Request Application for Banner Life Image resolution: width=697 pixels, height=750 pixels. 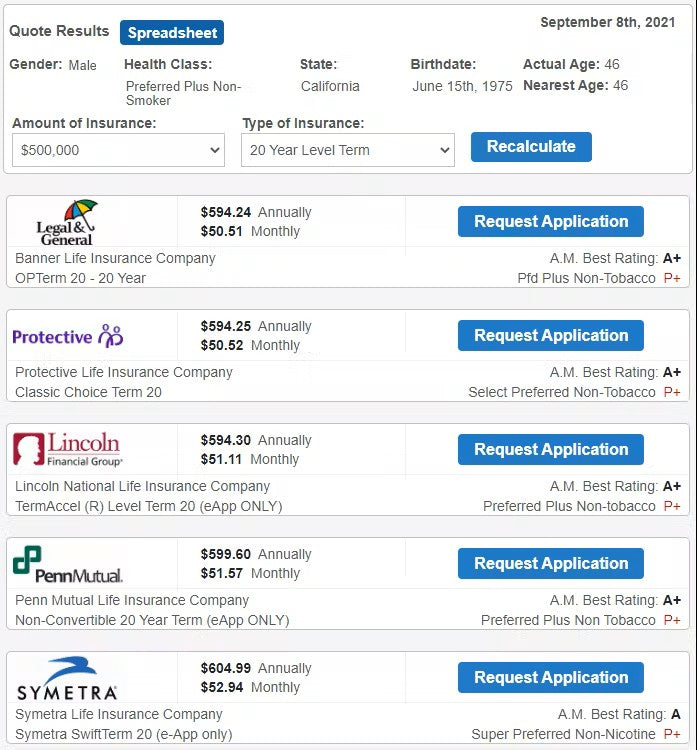pos(551,222)
